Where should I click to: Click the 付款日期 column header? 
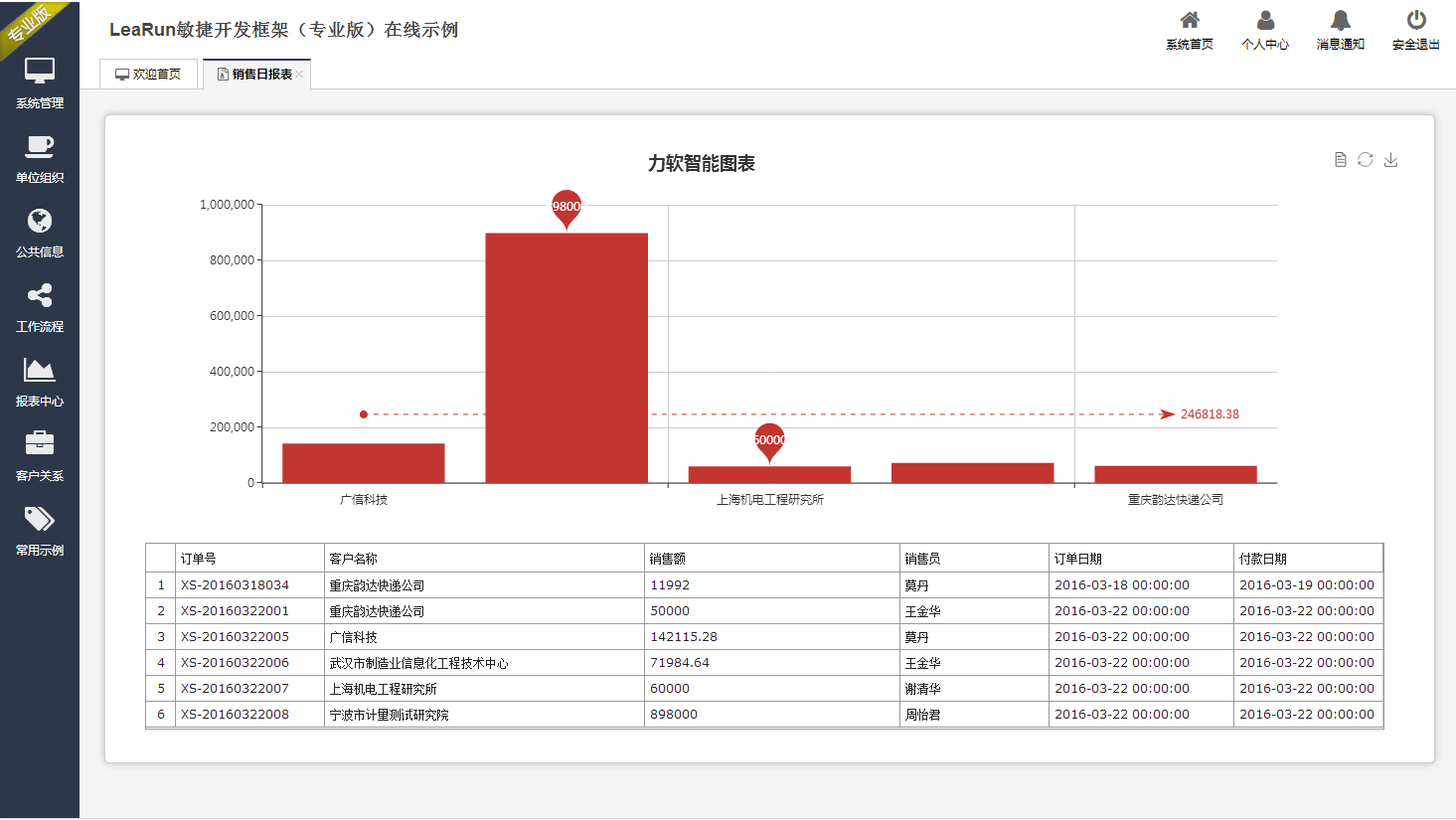coord(1309,559)
